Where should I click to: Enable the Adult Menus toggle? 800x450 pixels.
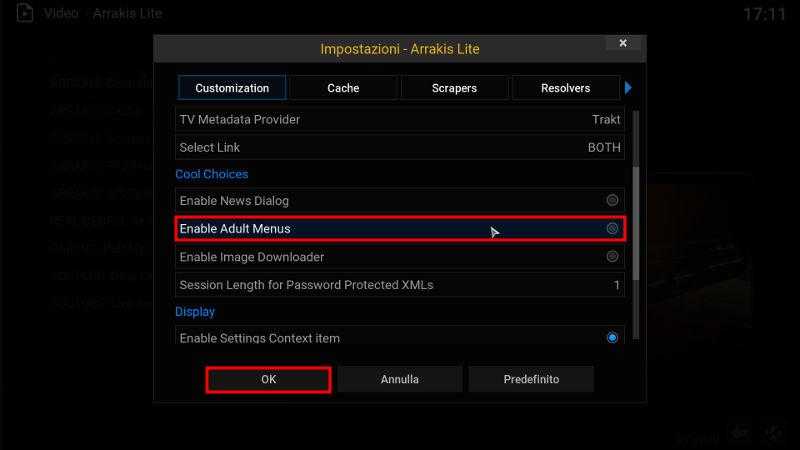click(612, 229)
